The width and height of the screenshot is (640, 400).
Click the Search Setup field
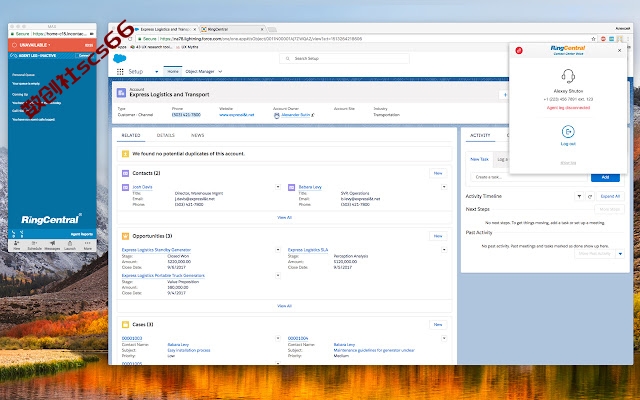coord(344,59)
